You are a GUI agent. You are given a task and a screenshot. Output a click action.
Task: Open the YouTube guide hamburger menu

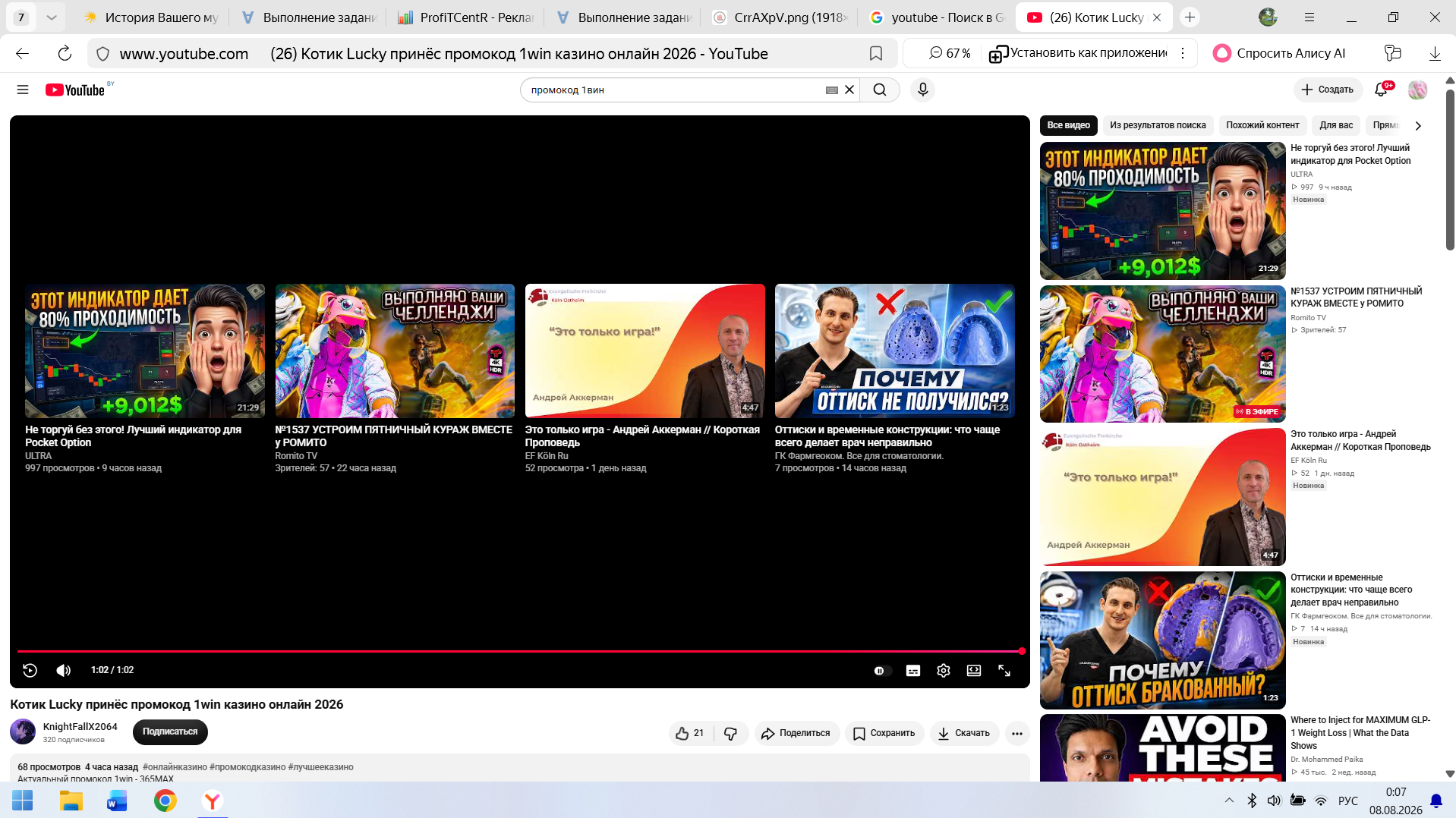tap(23, 90)
